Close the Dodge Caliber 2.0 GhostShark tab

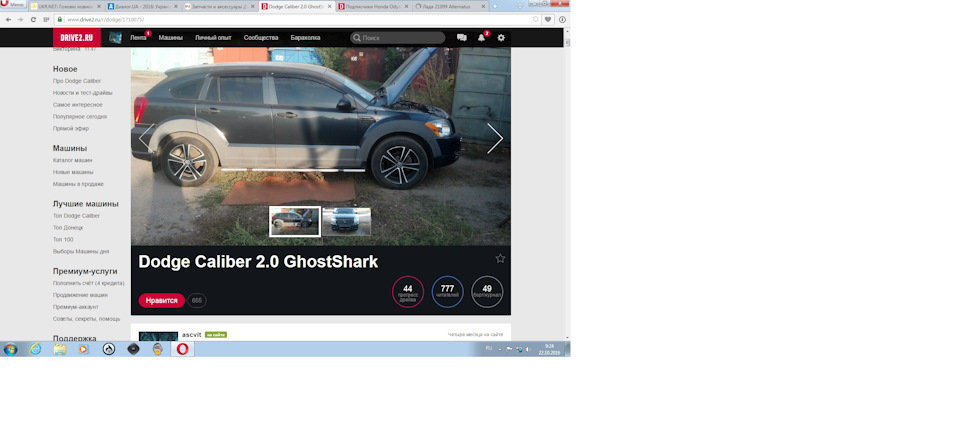(329, 6)
